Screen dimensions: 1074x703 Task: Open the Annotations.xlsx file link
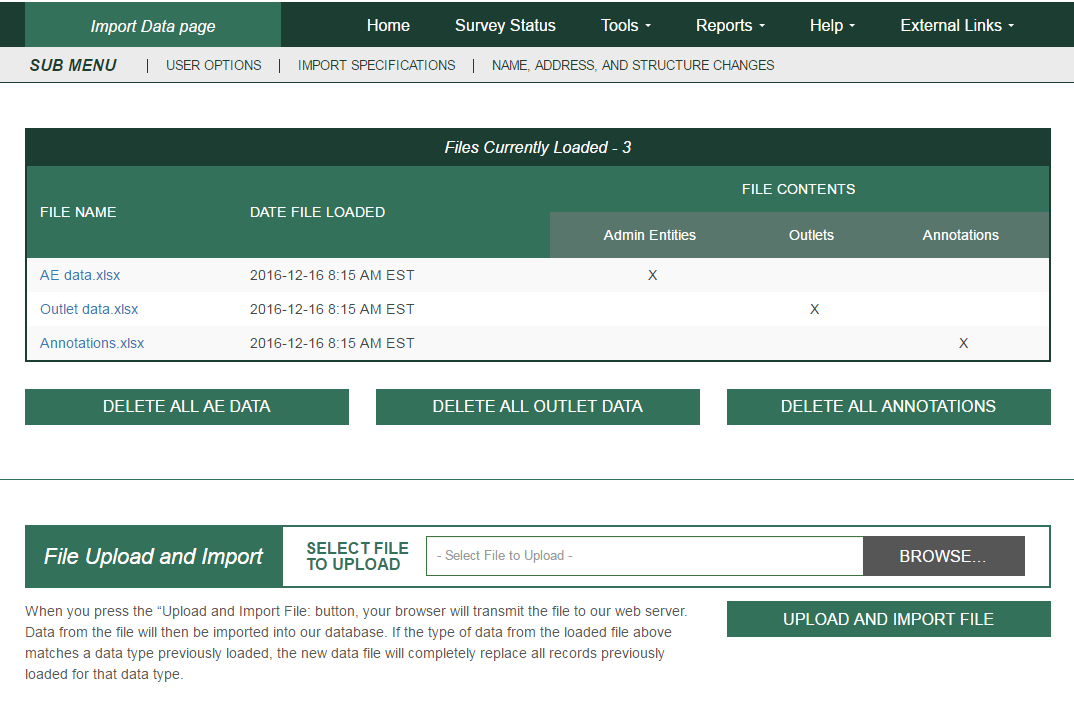(x=92, y=343)
